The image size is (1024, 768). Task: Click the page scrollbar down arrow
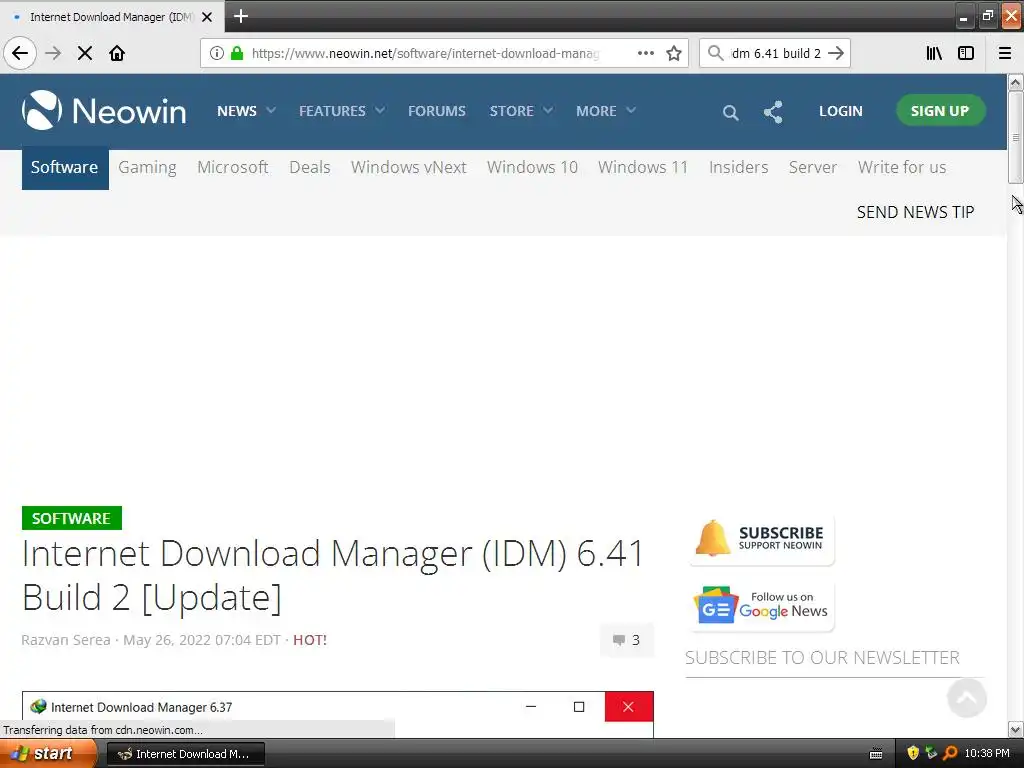pyautogui.click(x=1015, y=729)
